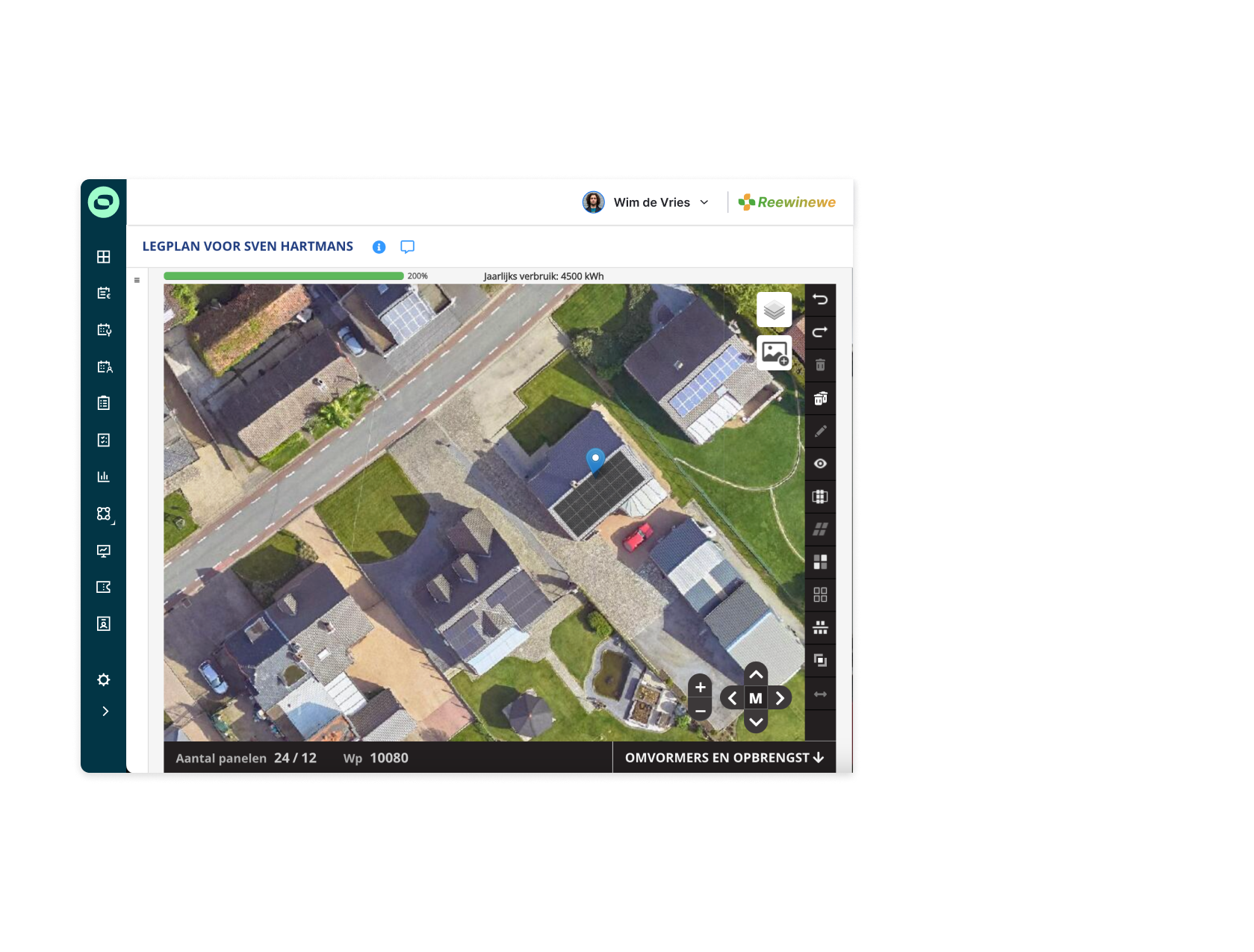Screen dimensions: 1254x952
Task: Zoom in the map with plus button
Action: (700, 687)
